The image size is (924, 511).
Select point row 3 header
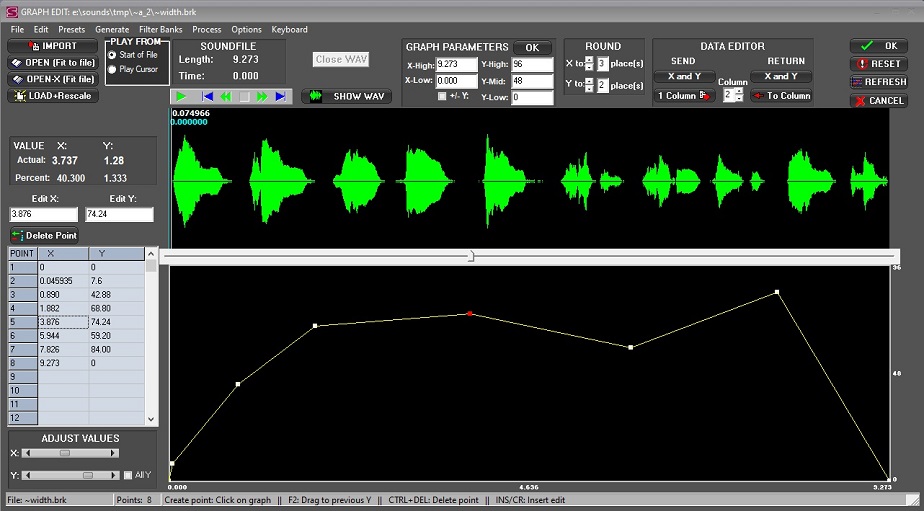pos(23,295)
